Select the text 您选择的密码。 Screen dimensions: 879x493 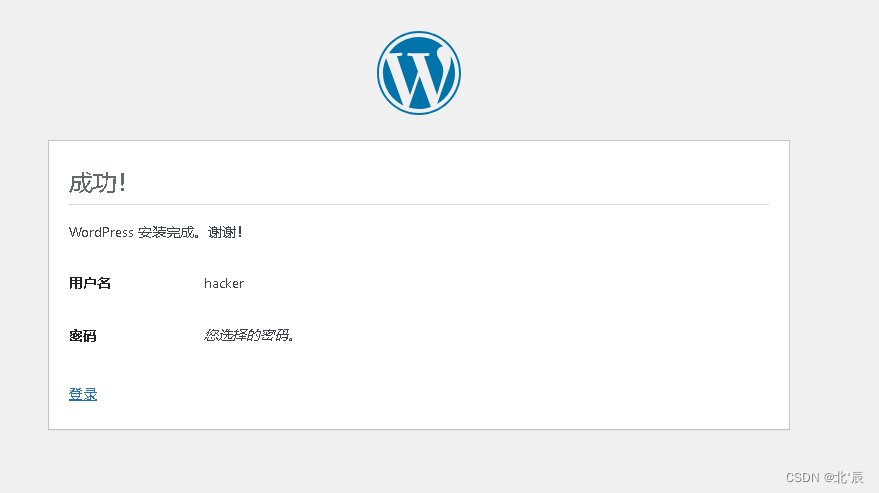[249, 335]
